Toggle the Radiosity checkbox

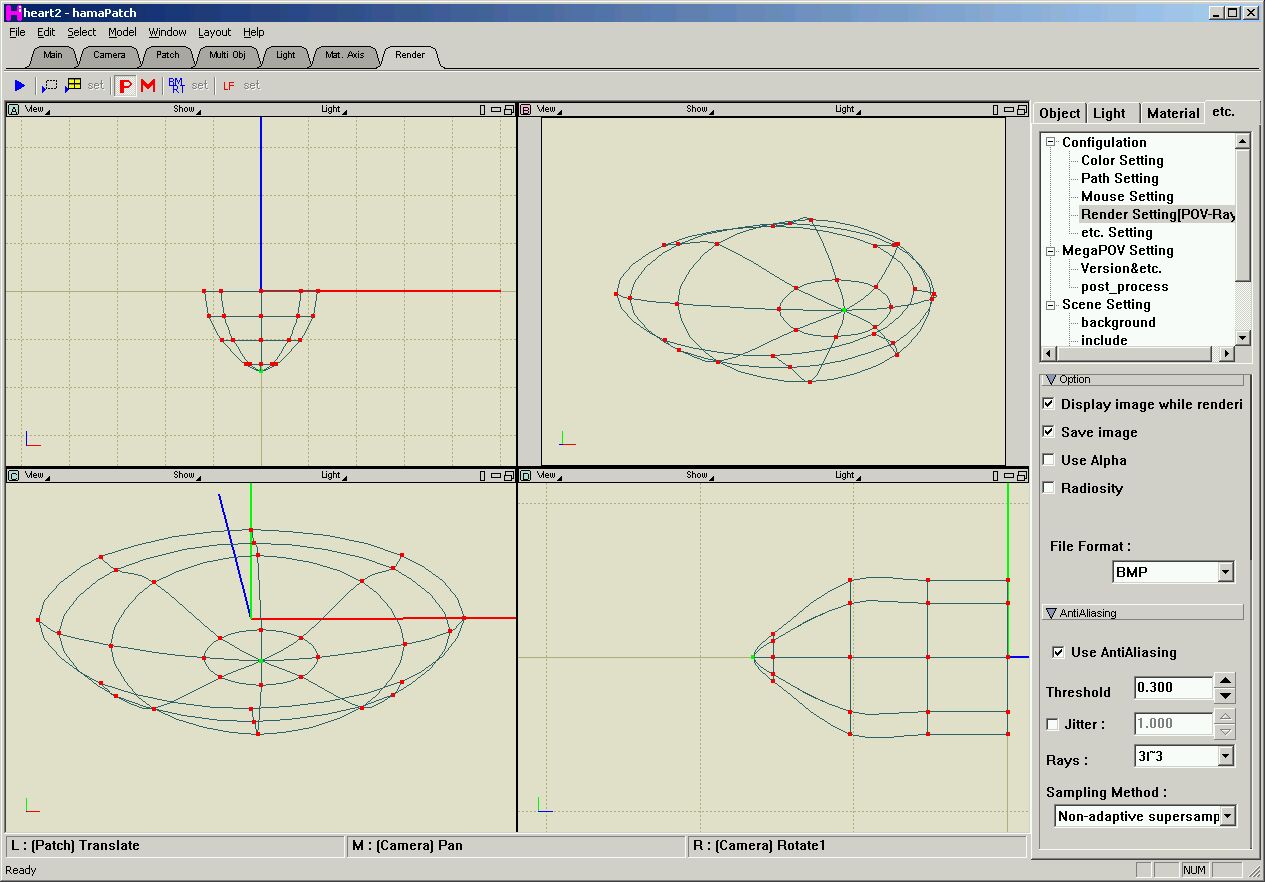click(1048, 488)
